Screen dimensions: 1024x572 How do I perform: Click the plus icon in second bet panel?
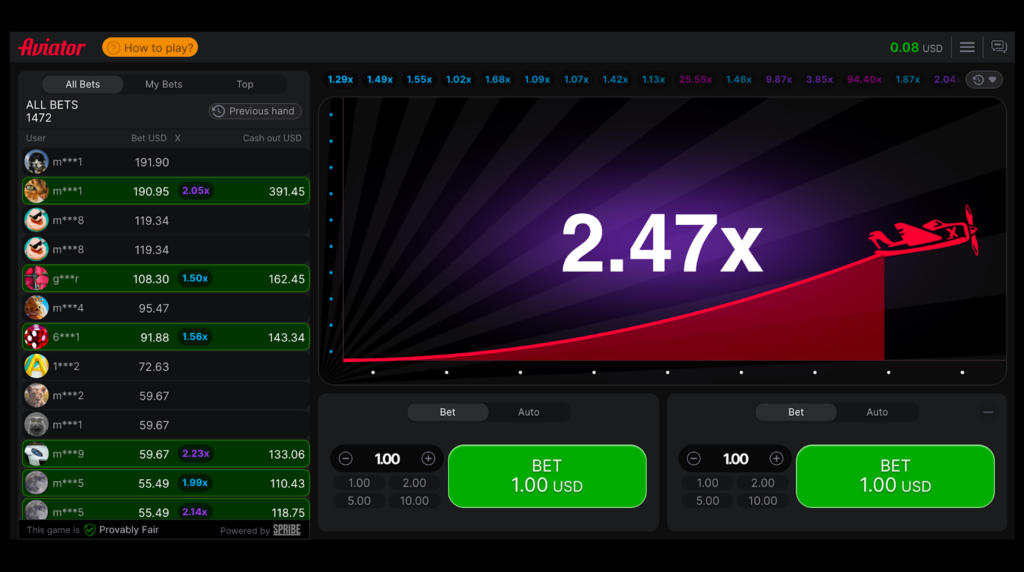point(776,459)
